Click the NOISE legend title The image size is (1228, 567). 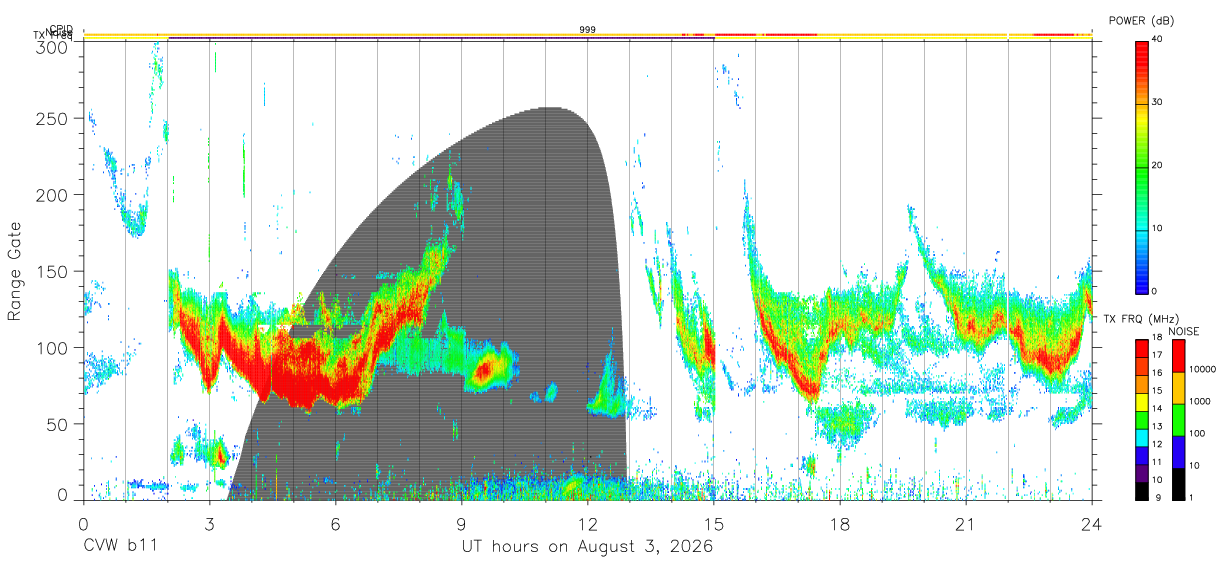[x=1184, y=331]
